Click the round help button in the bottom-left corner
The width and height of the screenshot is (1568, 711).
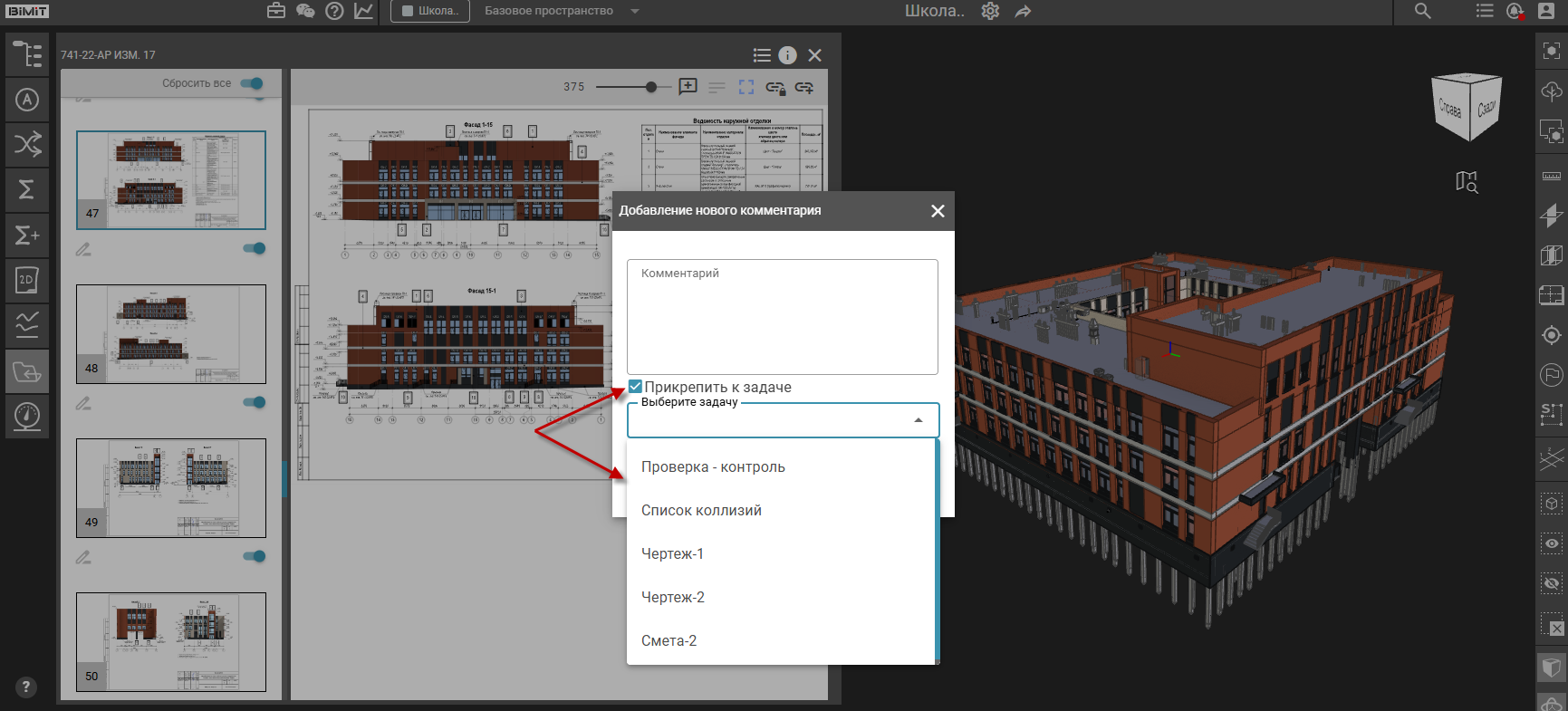point(26,687)
